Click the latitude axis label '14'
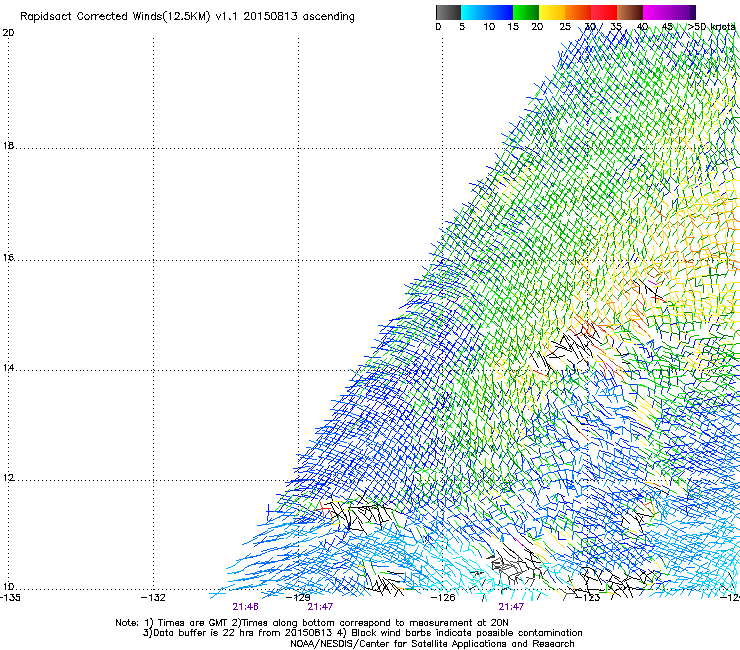 pyautogui.click(x=8, y=368)
